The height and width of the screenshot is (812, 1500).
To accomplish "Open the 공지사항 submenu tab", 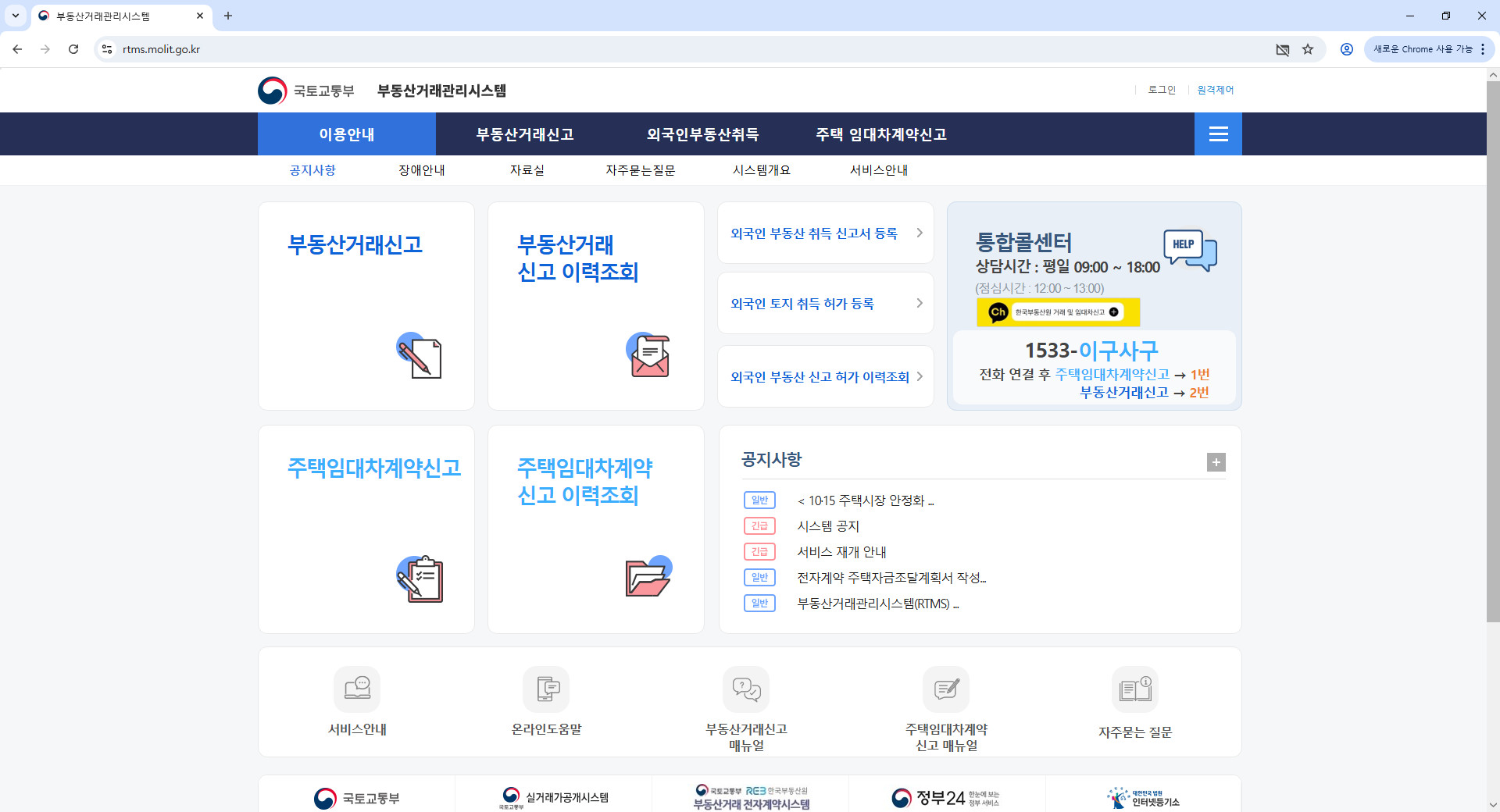I will point(312,170).
